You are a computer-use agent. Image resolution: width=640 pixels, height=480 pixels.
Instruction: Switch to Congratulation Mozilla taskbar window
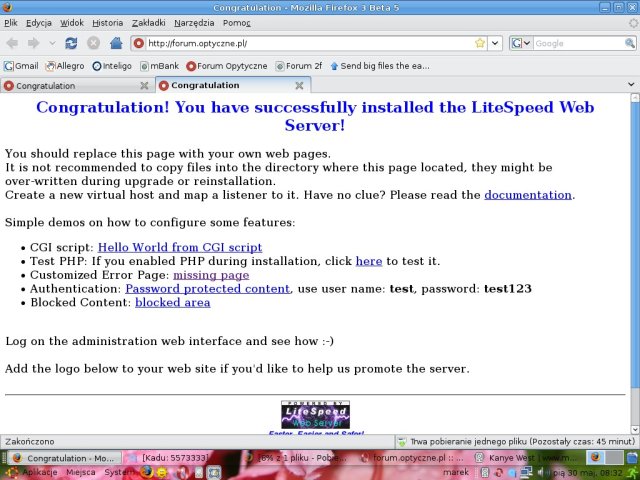[x=65, y=458]
